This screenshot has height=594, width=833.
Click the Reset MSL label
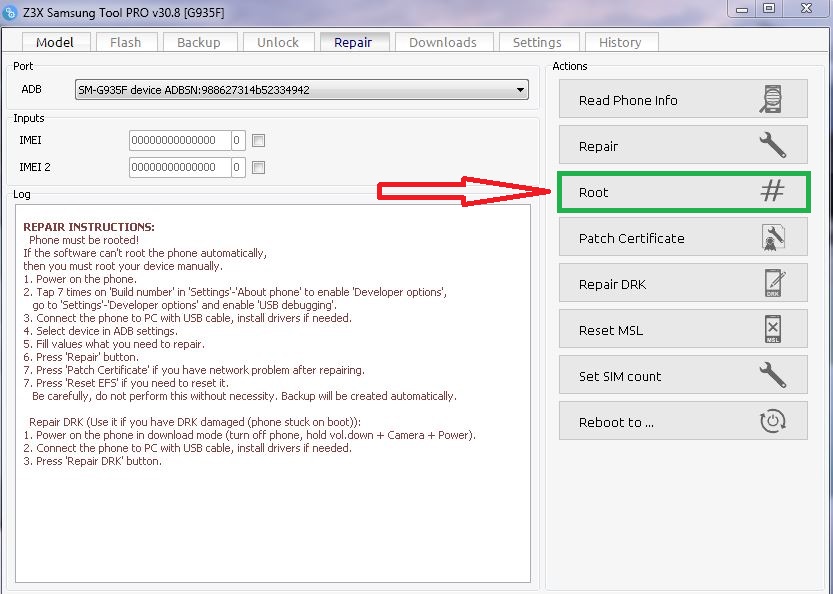pyautogui.click(x=611, y=330)
